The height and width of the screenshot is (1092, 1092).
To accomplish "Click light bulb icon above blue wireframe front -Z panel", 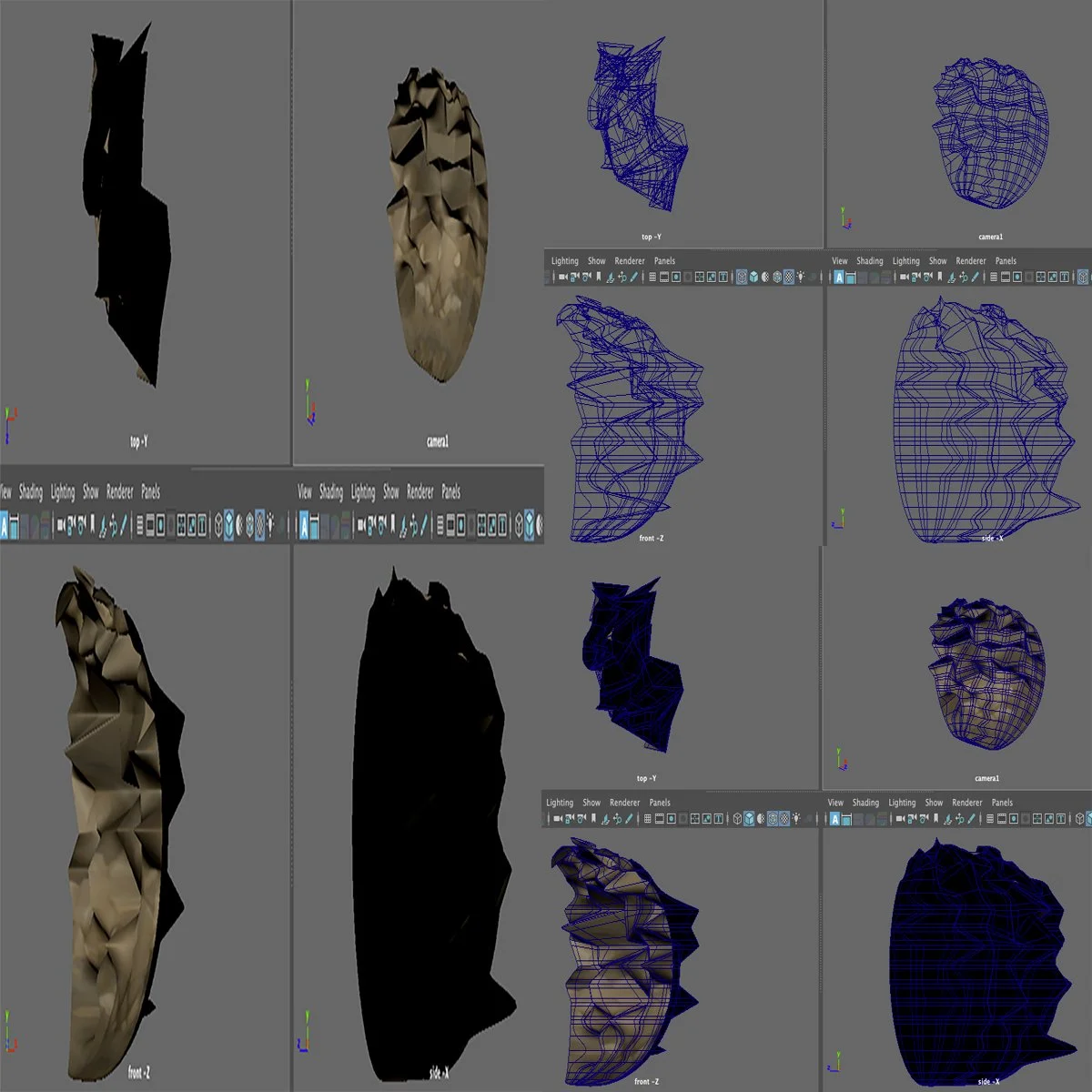I will point(800,278).
